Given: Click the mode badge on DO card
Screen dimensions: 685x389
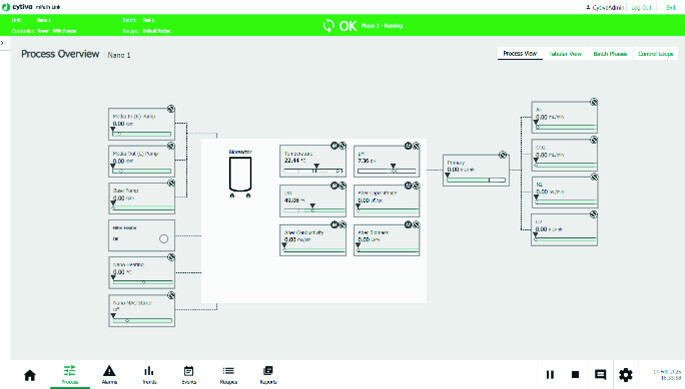Looking at the screenshot, I should (334, 186).
